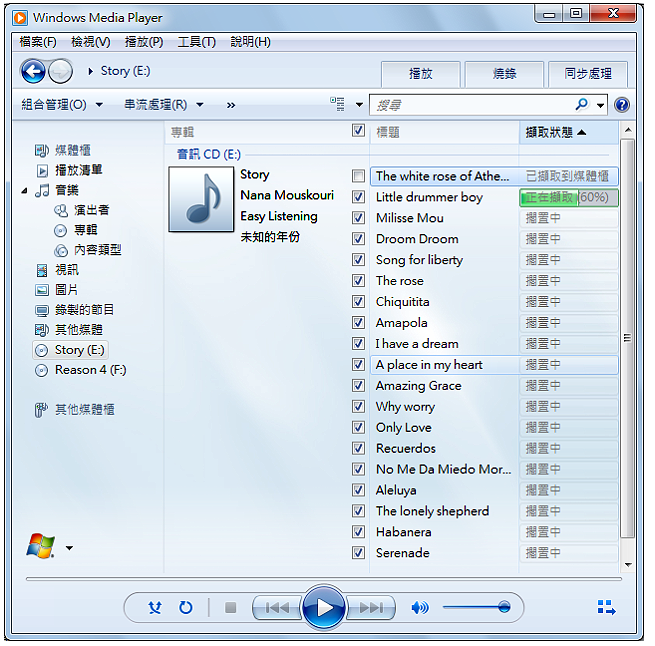Screen dimensions: 655x646
Task: Click the Story album art thumbnail
Action: point(201,199)
